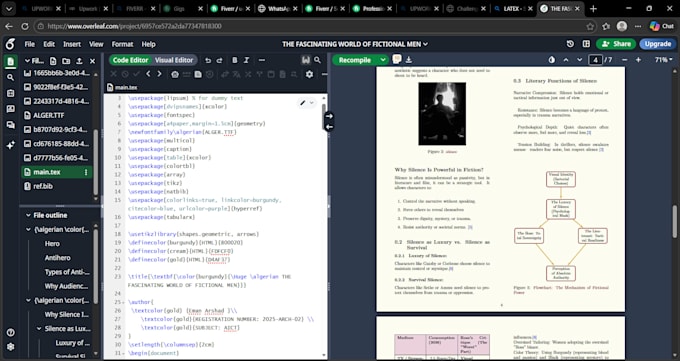The image size is (680, 361).
Task: Open the Recompile options dropdown arrow
Action: point(382,60)
